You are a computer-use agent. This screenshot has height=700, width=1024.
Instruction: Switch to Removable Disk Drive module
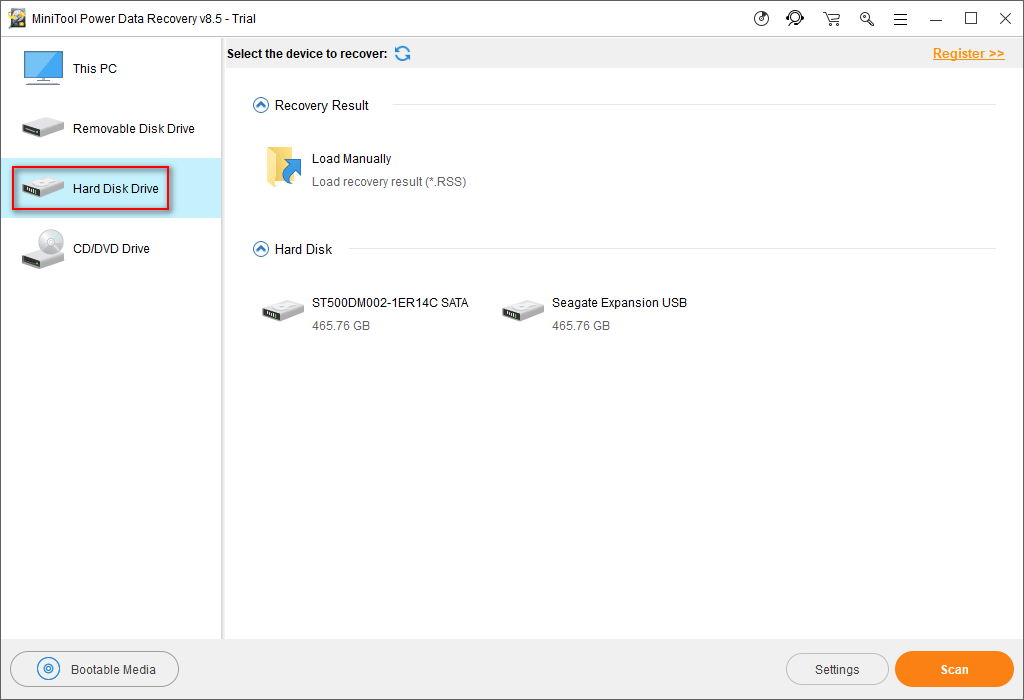point(111,128)
